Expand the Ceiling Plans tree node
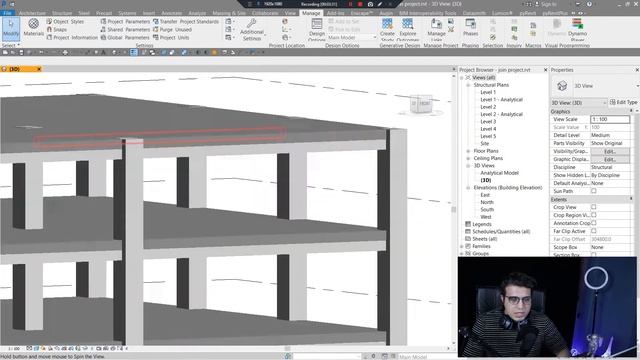 click(x=468, y=158)
